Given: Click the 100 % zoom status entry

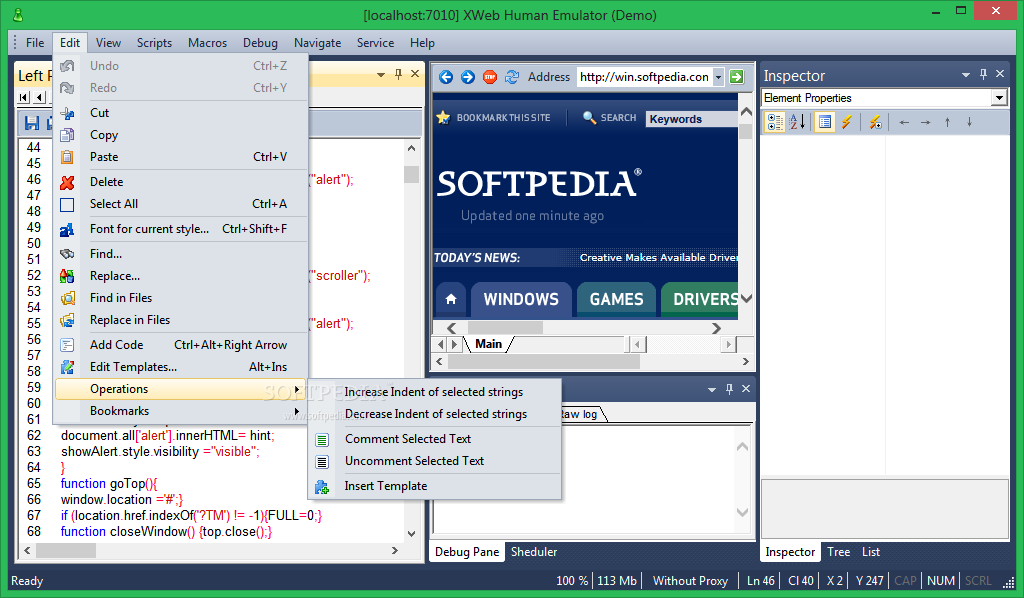Looking at the screenshot, I should point(572,580).
